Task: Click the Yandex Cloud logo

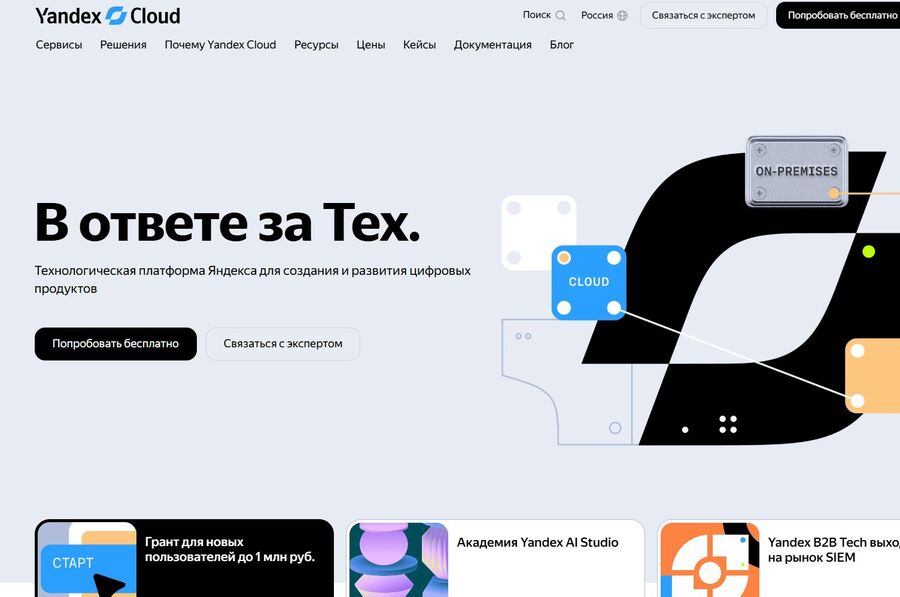Action: 108,15
